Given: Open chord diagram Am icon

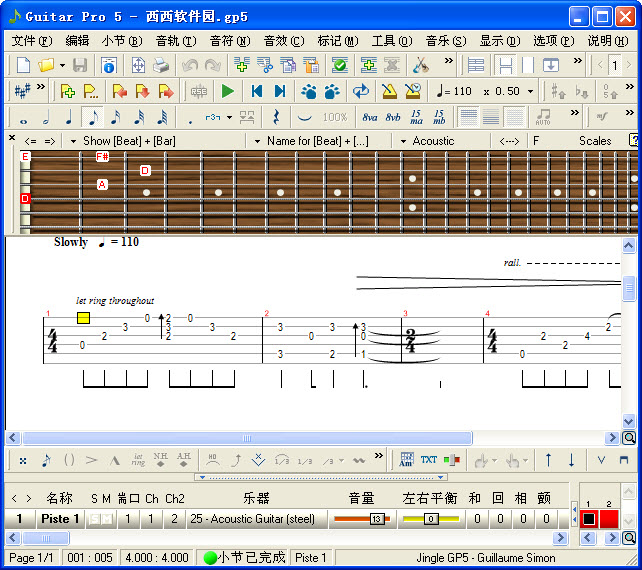Looking at the screenshot, I should click(x=406, y=459).
